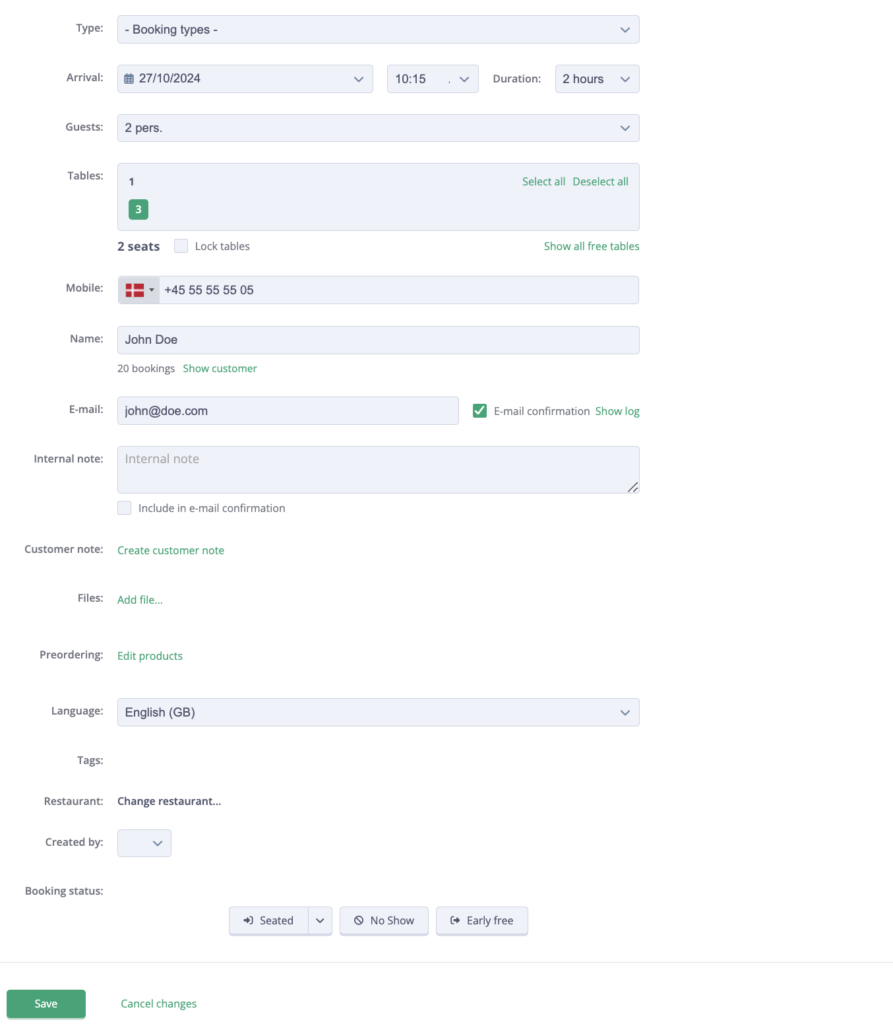The image size is (893, 1024).
Task: Enable the Lock tables checkbox
Action: coord(181,246)
